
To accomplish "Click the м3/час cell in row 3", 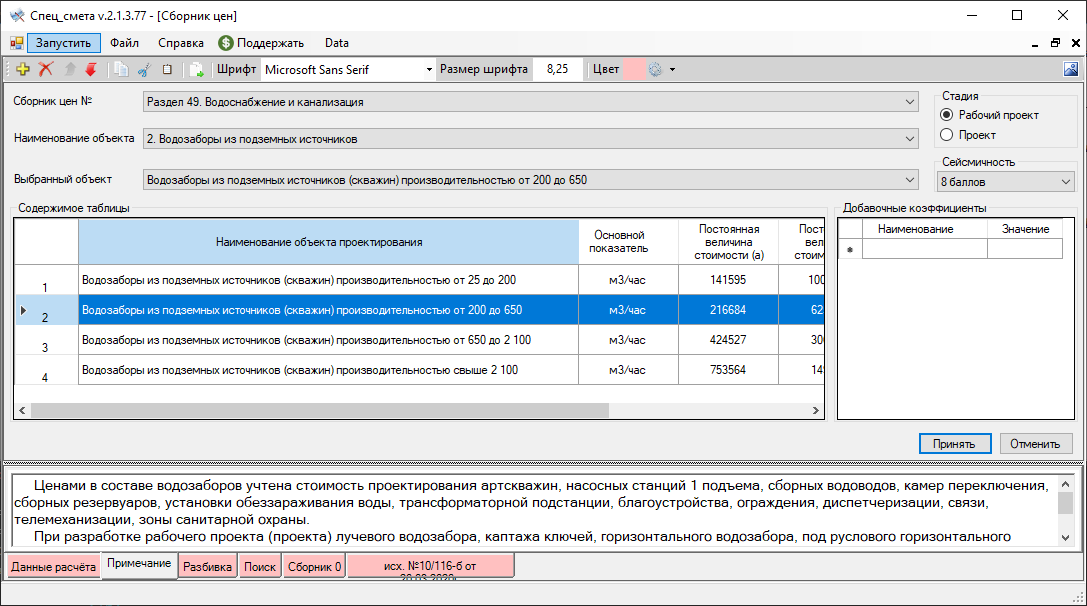I will (x=629, y=340).
